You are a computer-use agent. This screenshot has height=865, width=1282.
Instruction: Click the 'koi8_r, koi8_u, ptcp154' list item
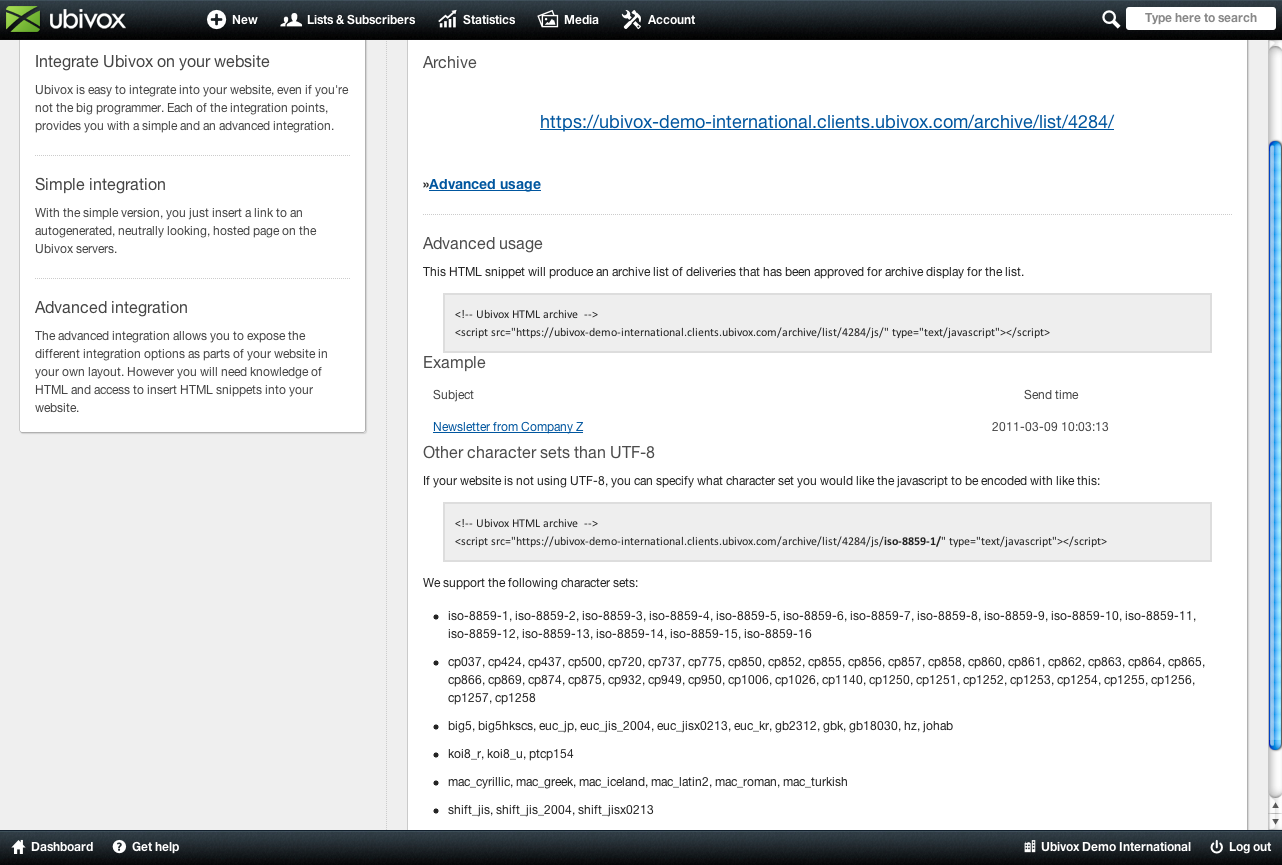(511, 754)
